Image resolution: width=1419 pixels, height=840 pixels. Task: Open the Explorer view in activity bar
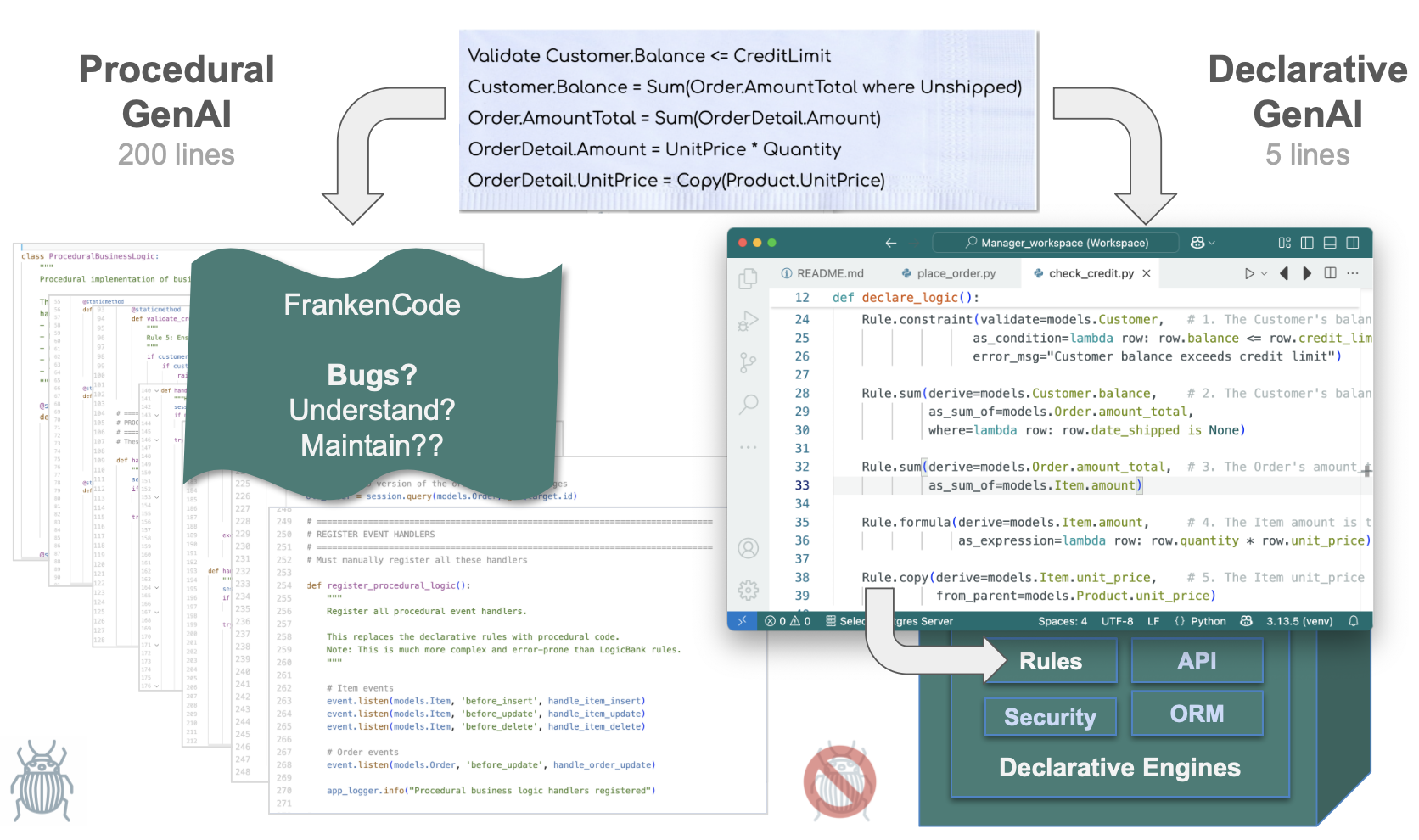click(748, 279)
